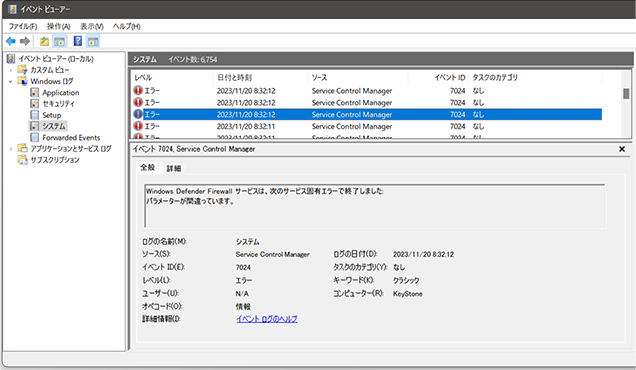Click the event list vertical scrollbar thumb
Image resolution: width=636 pixels, height=370 pixels.
626,94
